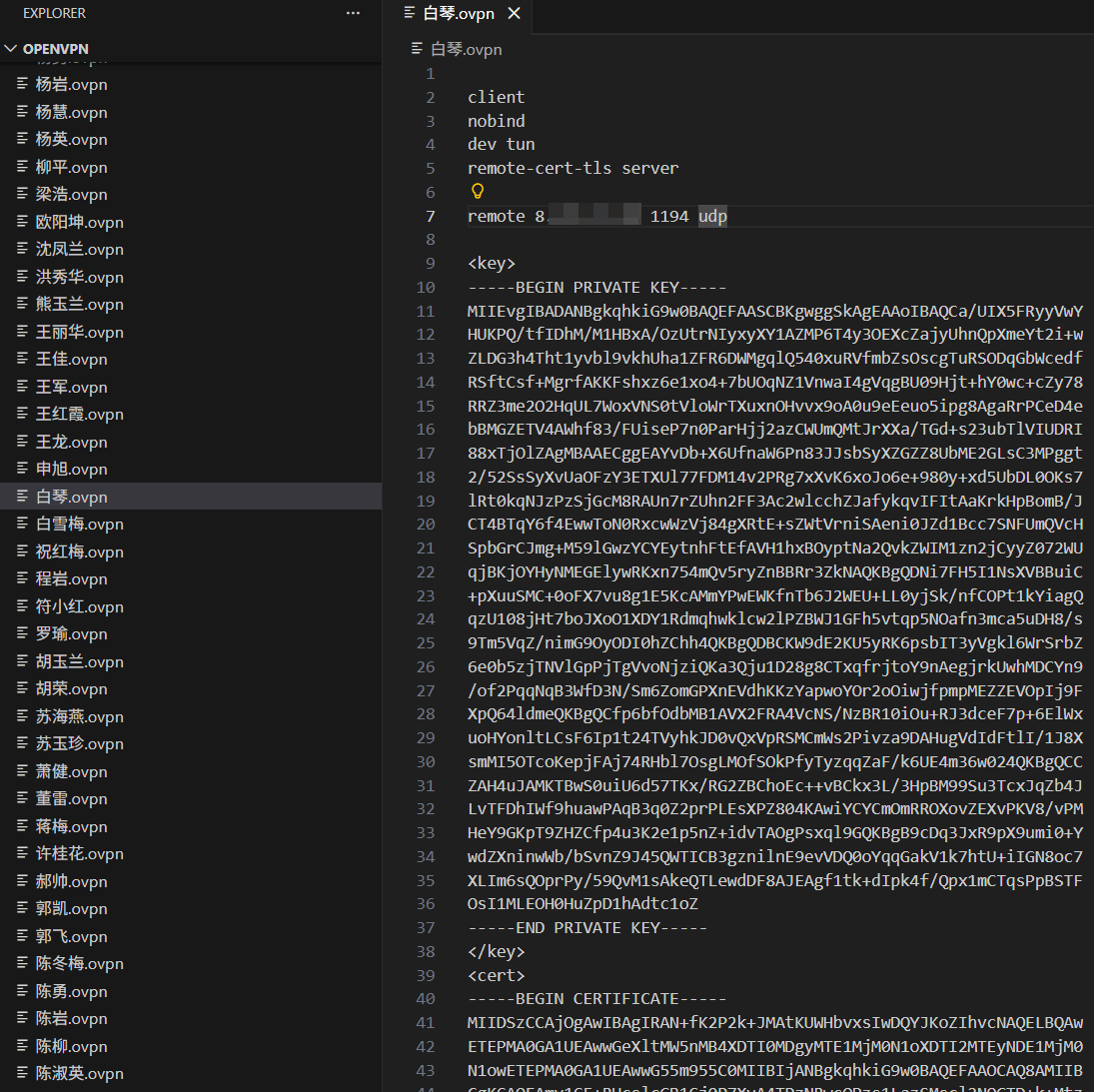Click the file icon beside 陈淑英.ovpn
Image resolution: width=1094 pixels, height=1092 pixels.
(x=23, y=1073)
